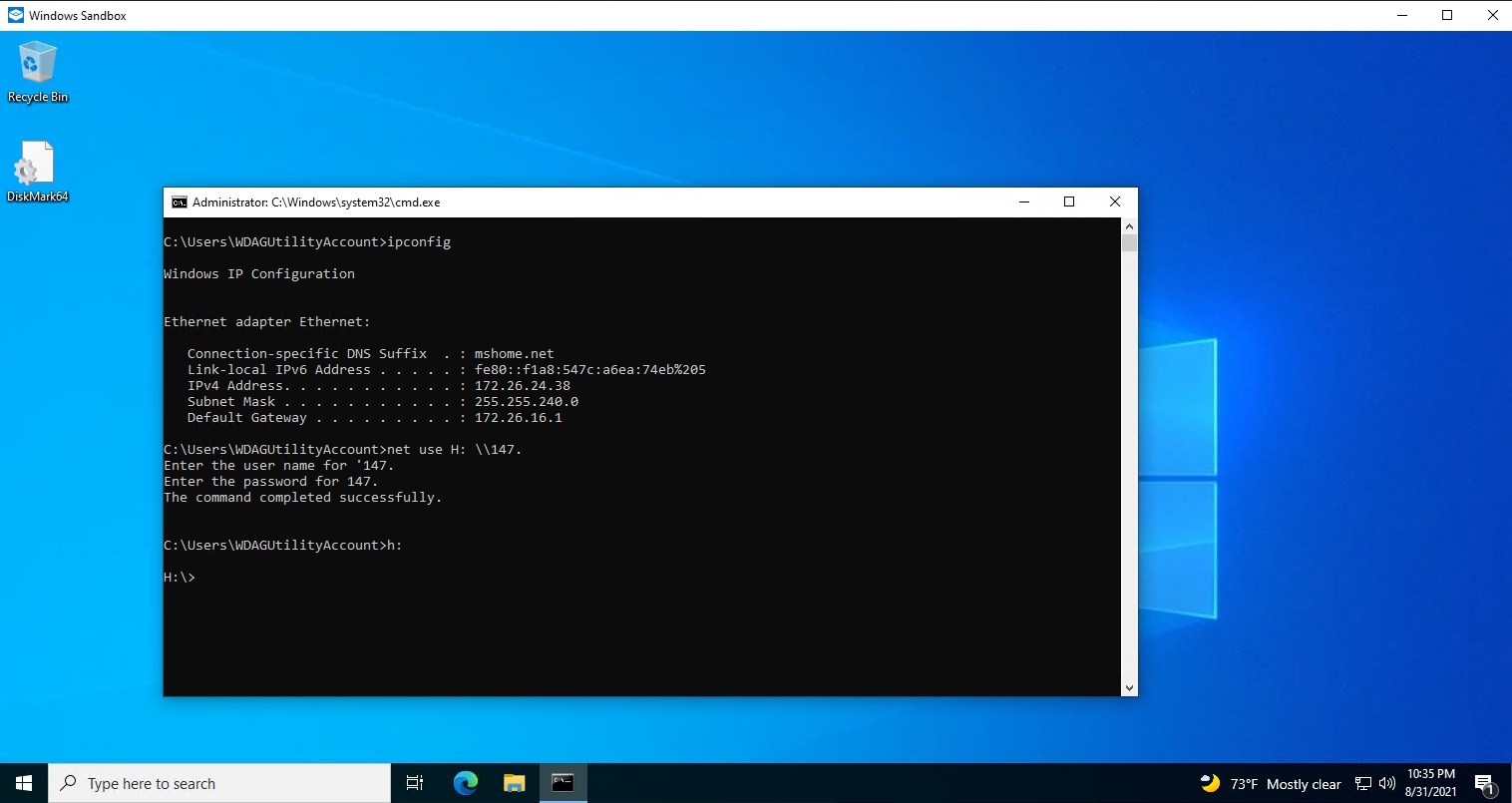Screen dimensions: 1512x803
Task: Click the scrollbar down arrow in cmd window
Action: pos(1130,687)
